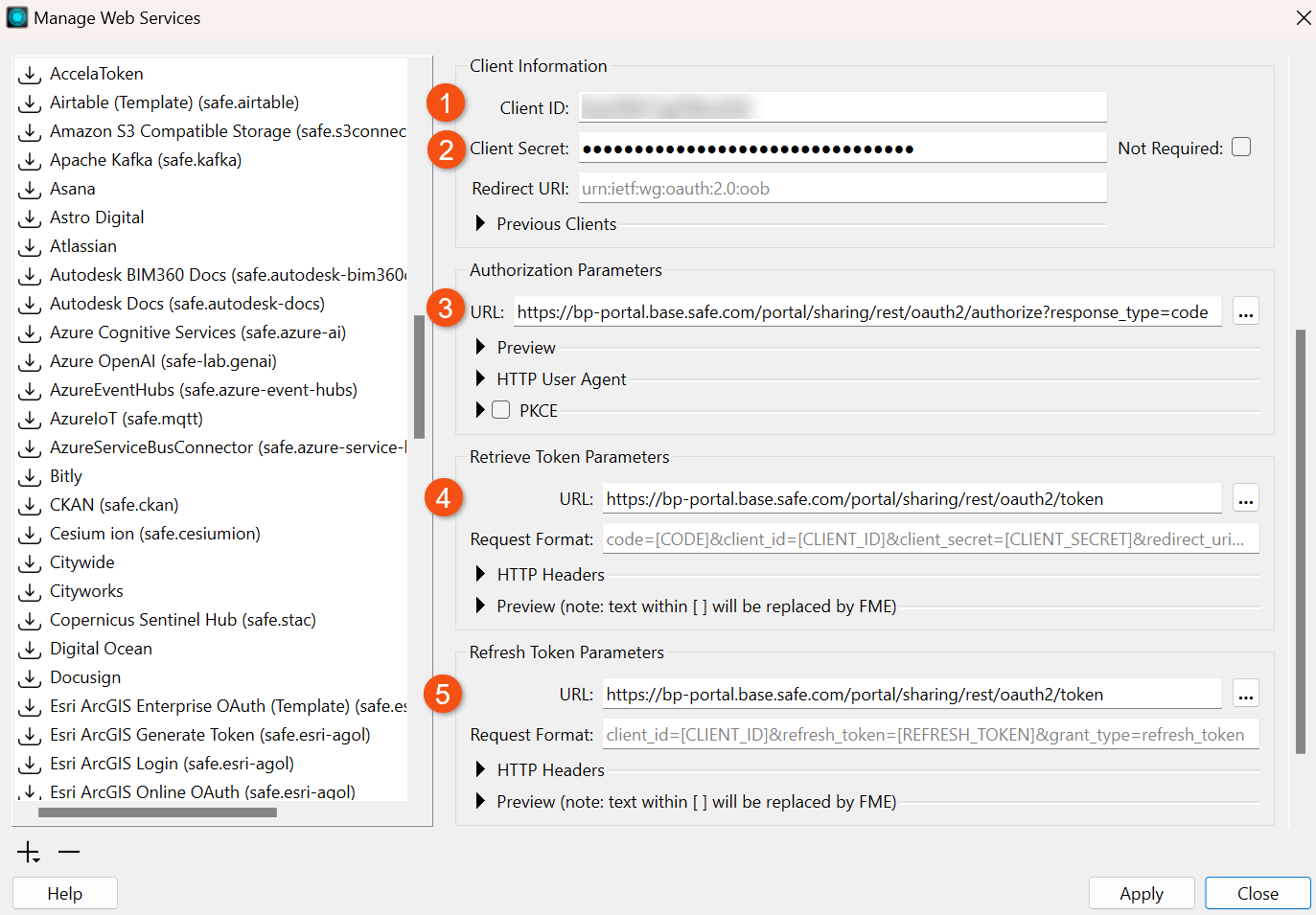The height and width of the screenshot is (915, 1316).
Task: Click download icon for Azure Cognitive Services
Action: (x=30, y=333)
